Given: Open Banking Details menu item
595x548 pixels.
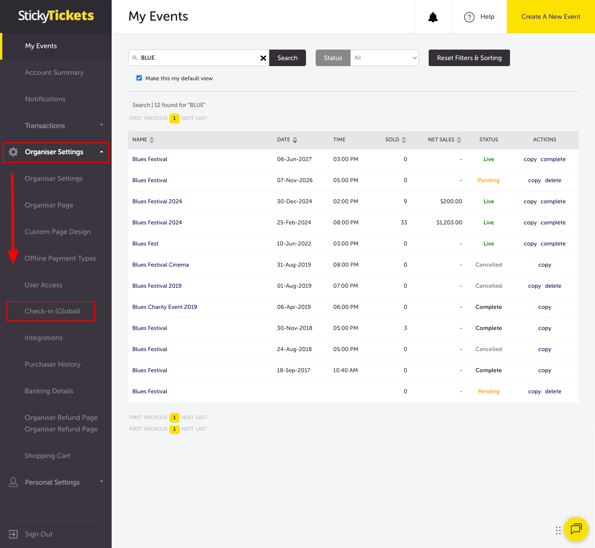Looking at the screenshot, I should pyautogui.click(x=49, y=391).
